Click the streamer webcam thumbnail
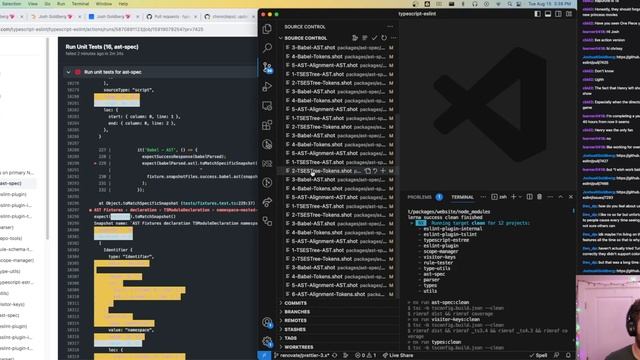Viewport: 640px width, 360px height. (608, 318)
